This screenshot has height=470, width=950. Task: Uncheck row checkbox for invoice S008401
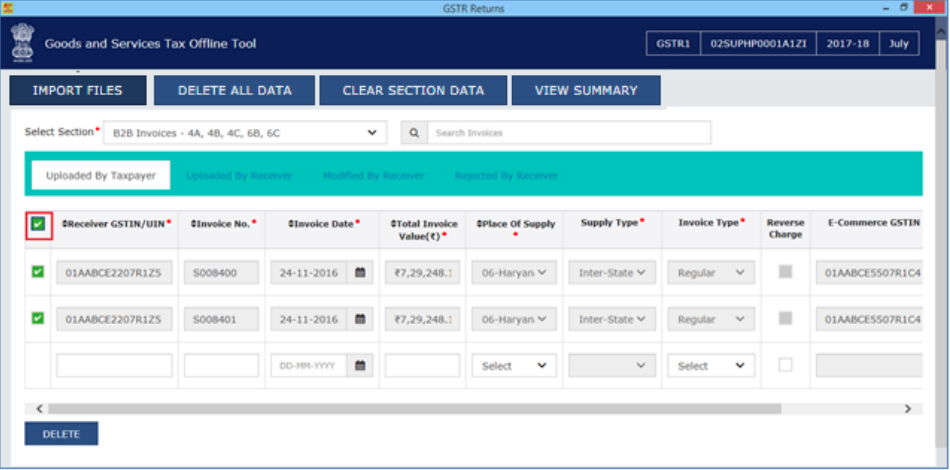pos(38,318)
